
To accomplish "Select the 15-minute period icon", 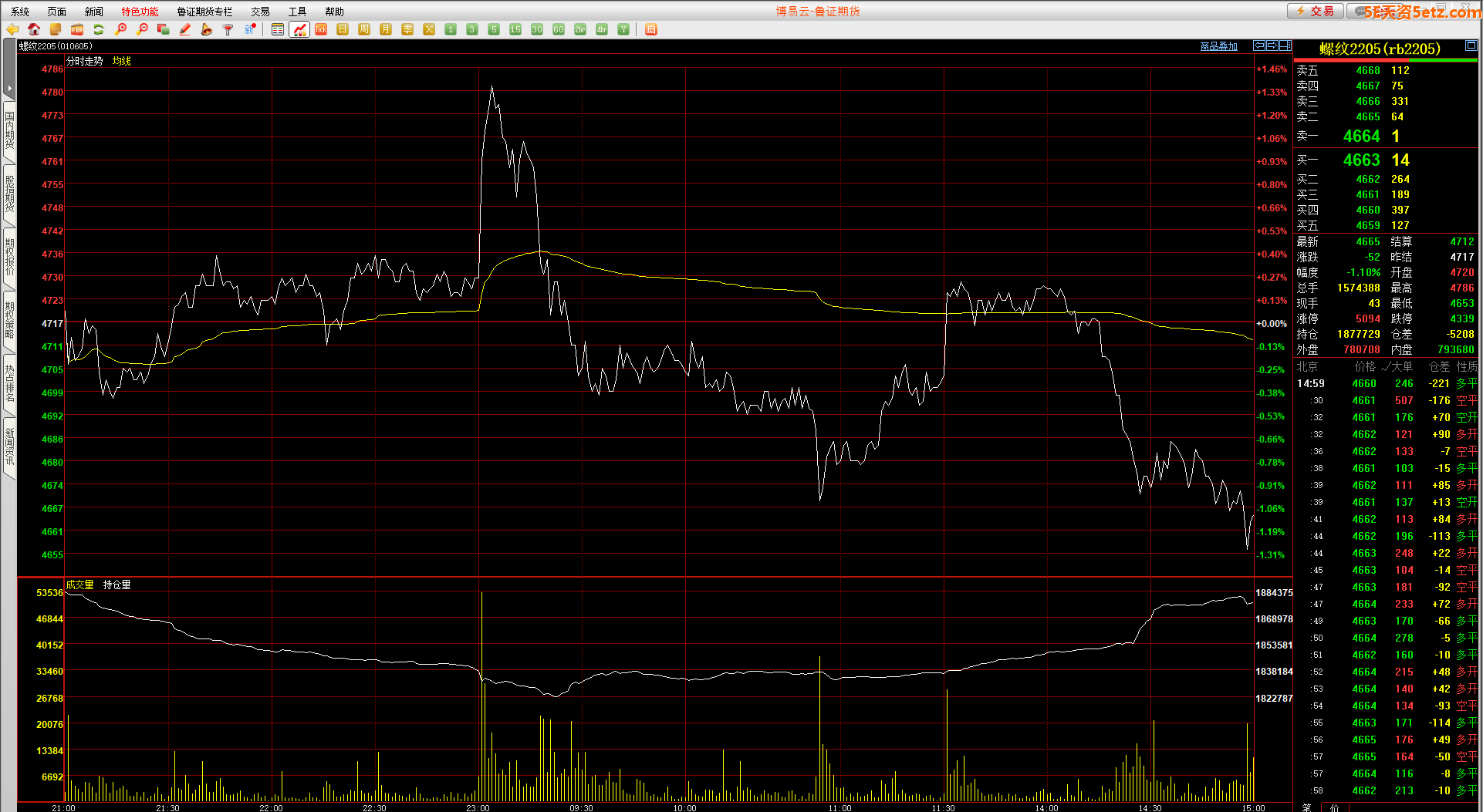I will pyautogui.click(x=515, y=29).
